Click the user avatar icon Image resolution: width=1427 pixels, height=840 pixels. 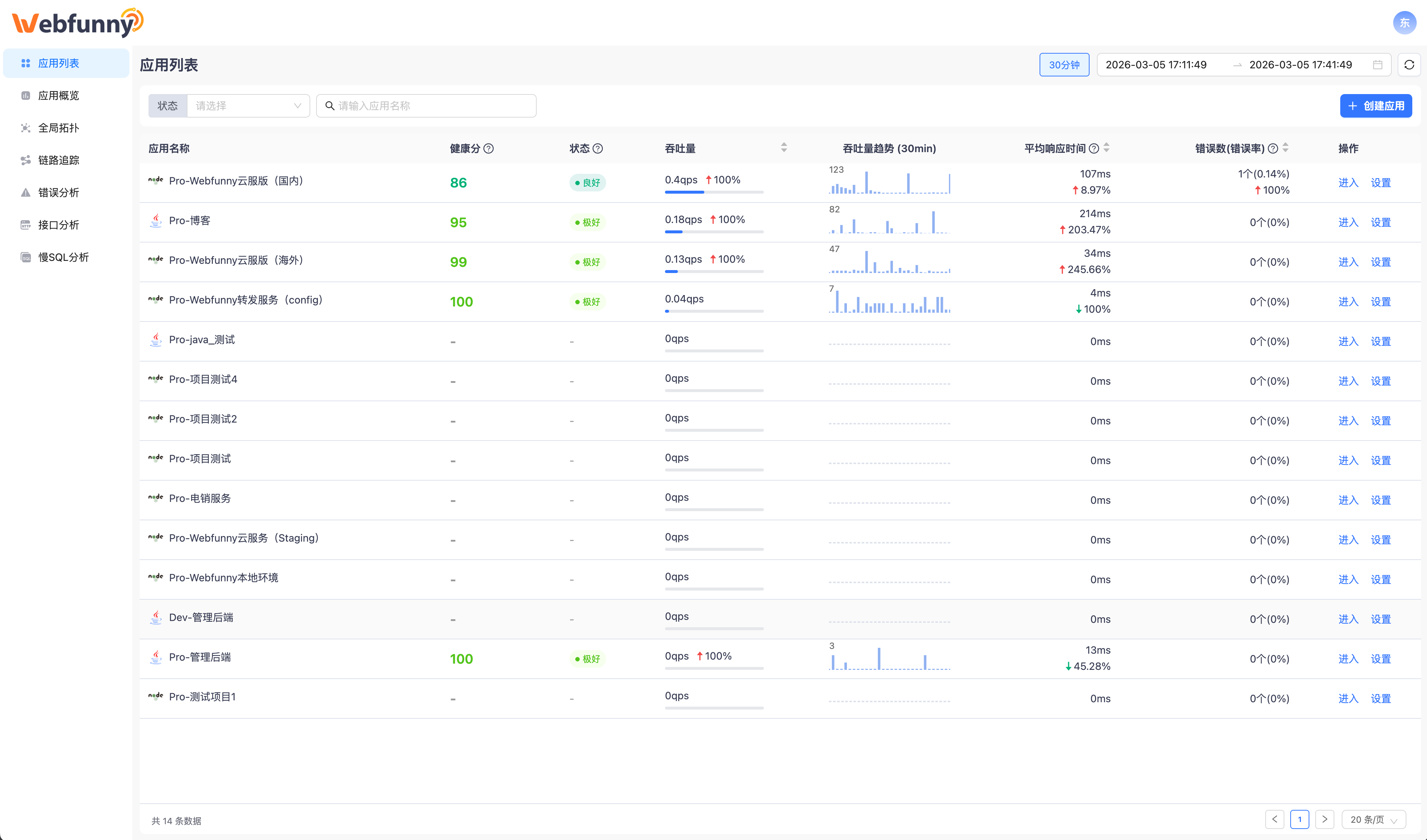pyautogui.click(x=1404, y=23)
